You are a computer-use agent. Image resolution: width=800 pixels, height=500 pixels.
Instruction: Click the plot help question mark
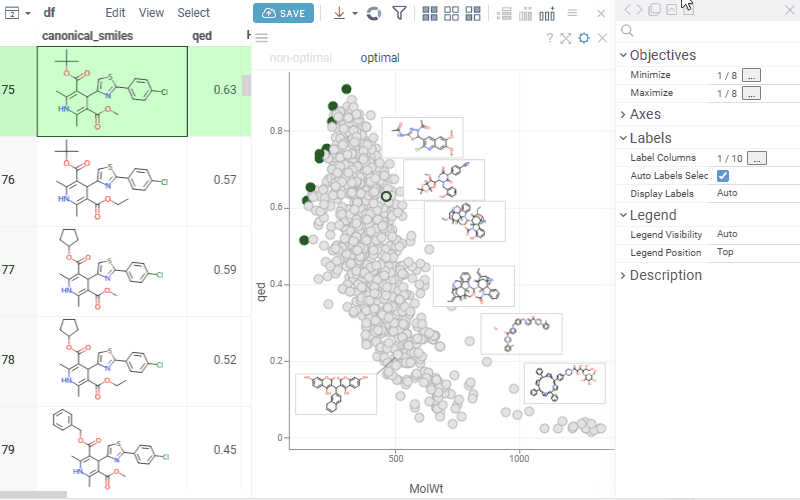(x=549, y=38)
